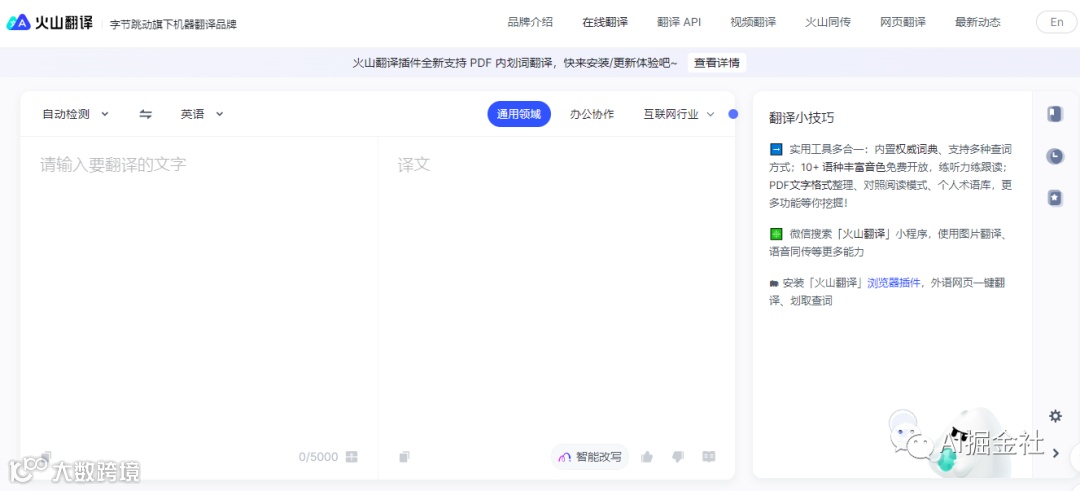The height and width of the screenshot is (491, 1080).
Task: Open the dictionary book icon under translation
Action: point(709,457)
